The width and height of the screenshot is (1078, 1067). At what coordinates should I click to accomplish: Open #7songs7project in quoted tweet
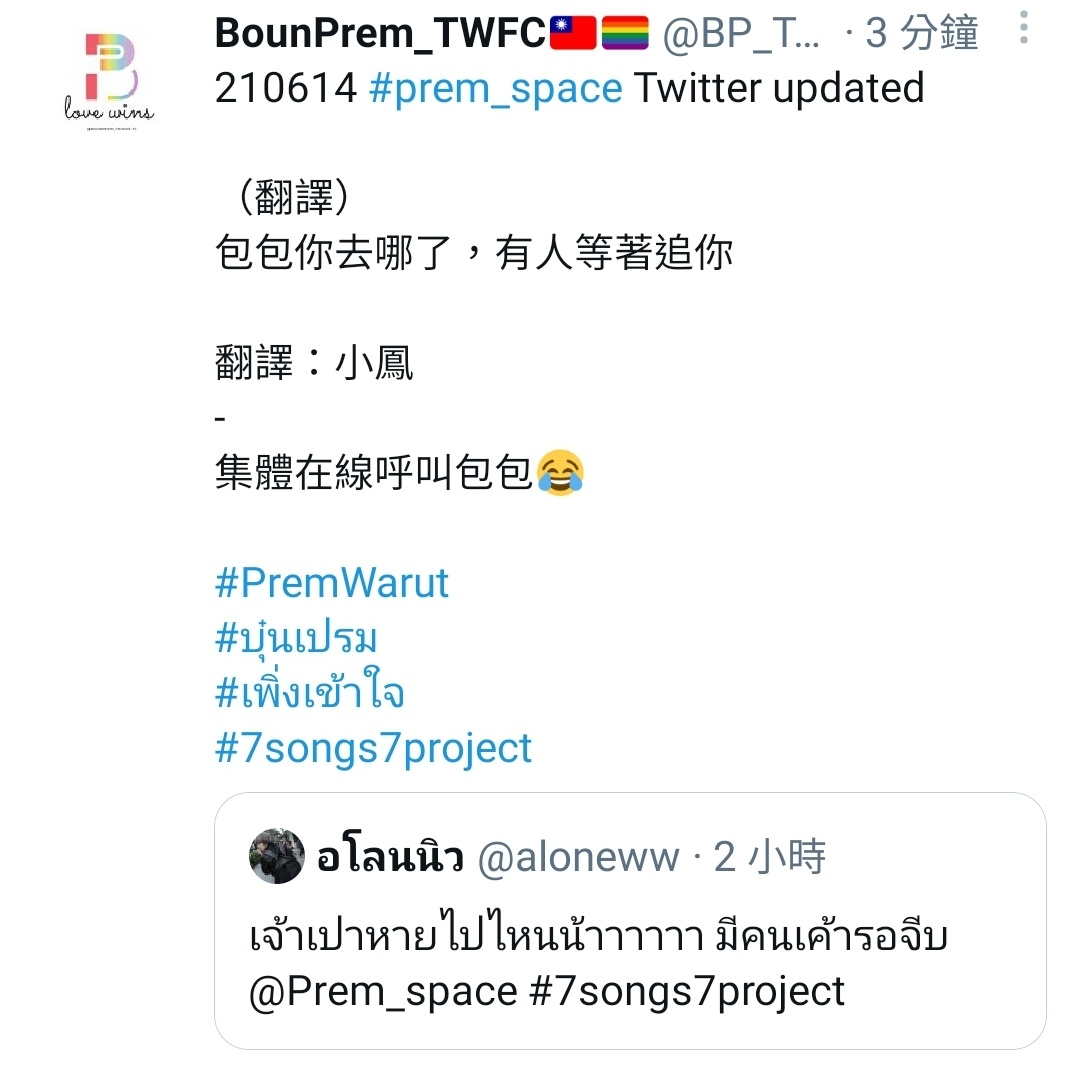tap(687, 992)
